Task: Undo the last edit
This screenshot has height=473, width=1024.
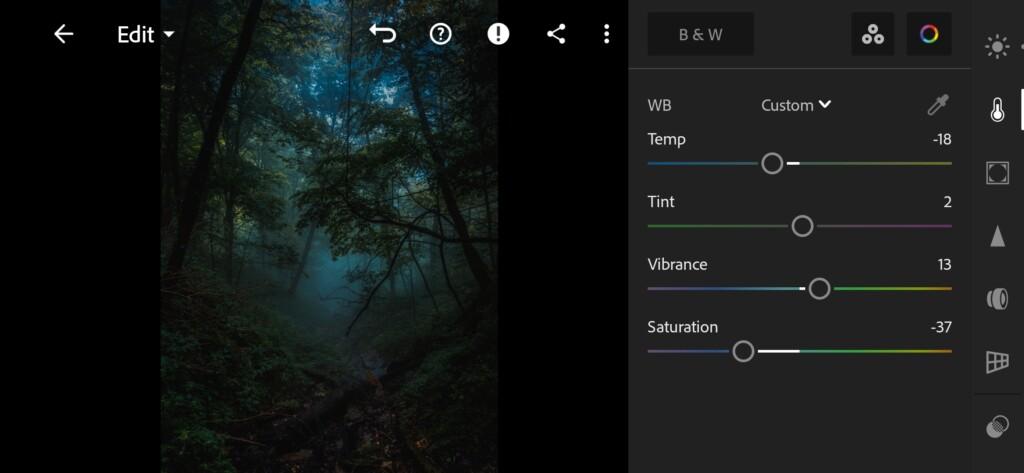Action: tap(383, 34)
